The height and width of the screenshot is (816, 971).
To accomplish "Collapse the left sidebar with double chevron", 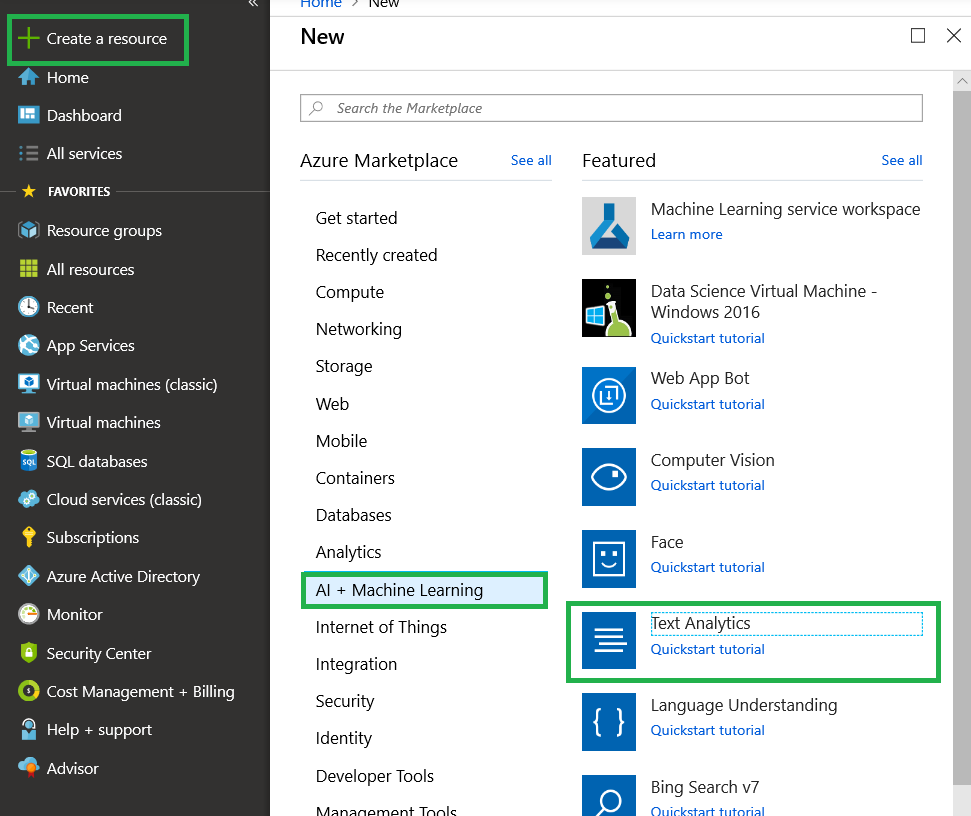I will pos(253,4).
